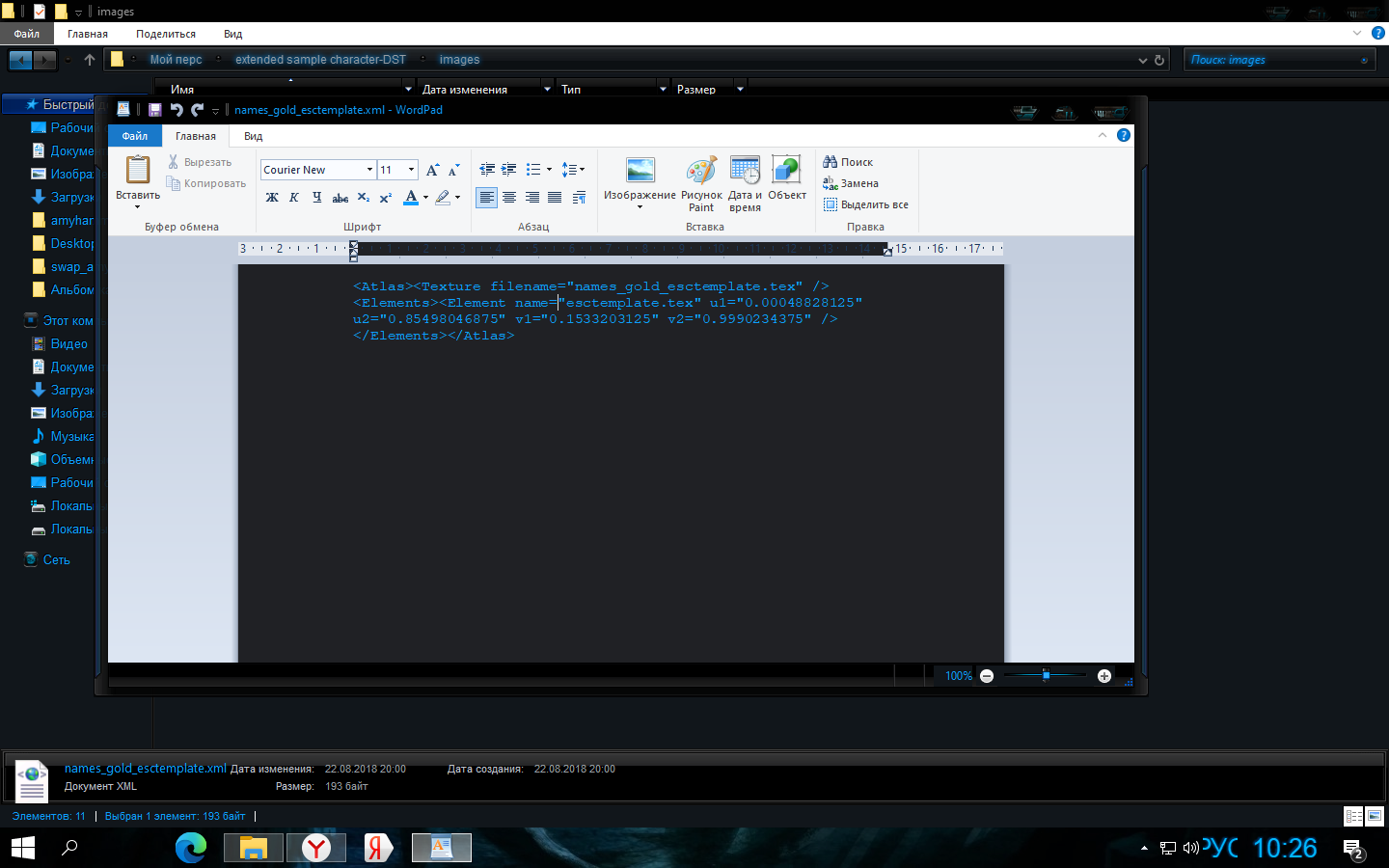Open the Courier New font family dropdown
This screenshot has height=868, width=1389.
[369, 170]
